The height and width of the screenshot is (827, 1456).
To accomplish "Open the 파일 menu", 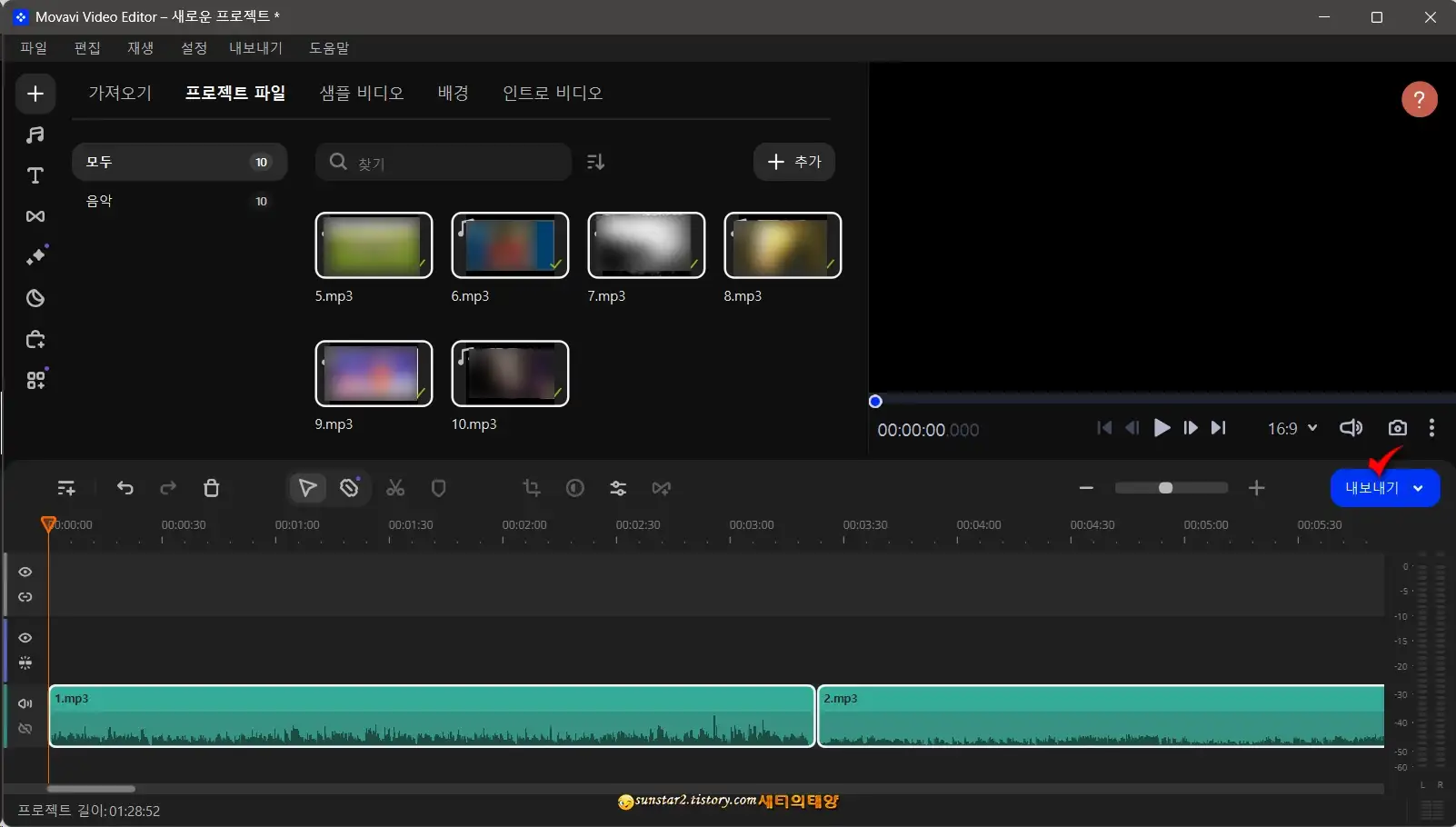I will 34,47.
